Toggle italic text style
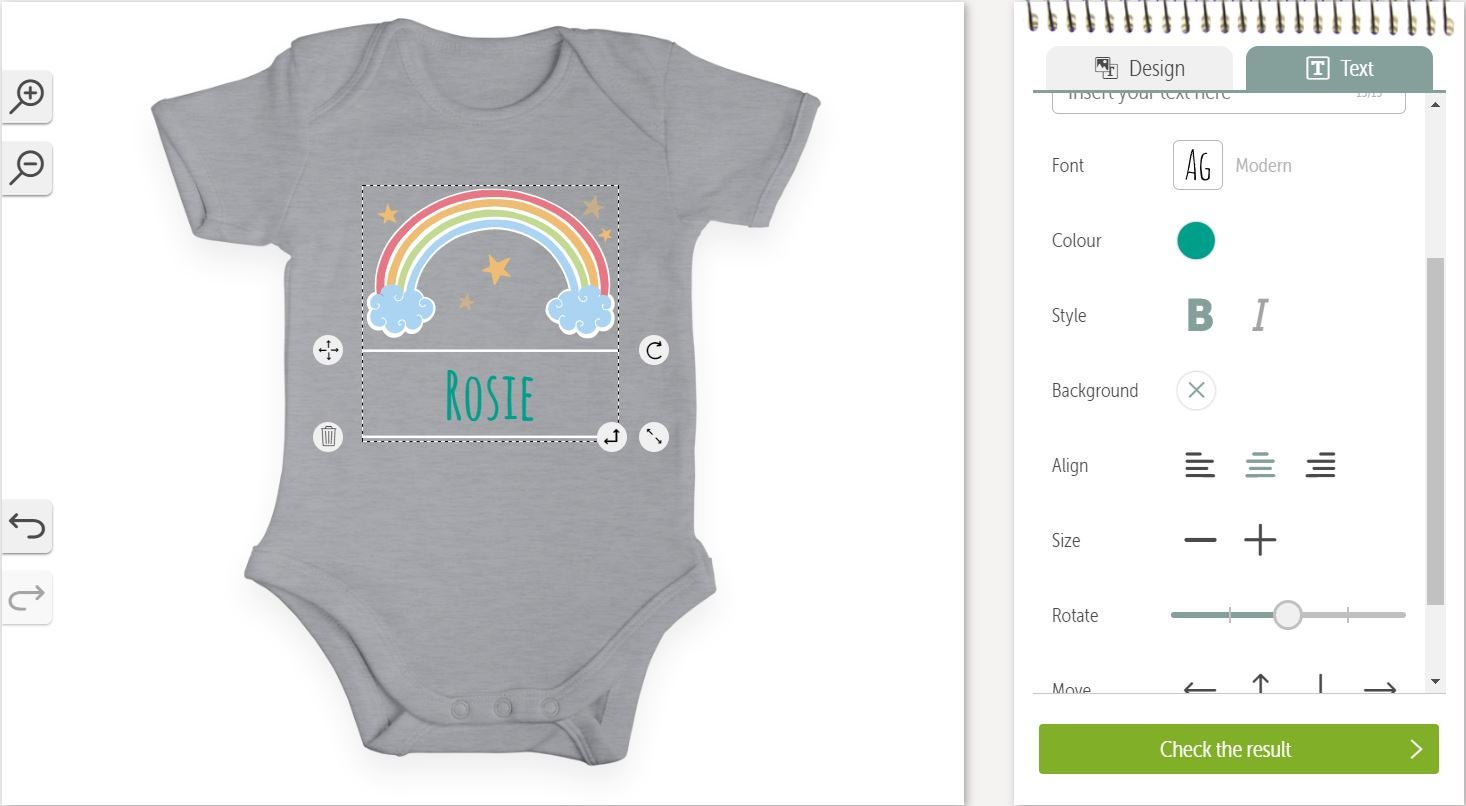The width and height of the screenshot is (1466, 806). click(1260, 315)
